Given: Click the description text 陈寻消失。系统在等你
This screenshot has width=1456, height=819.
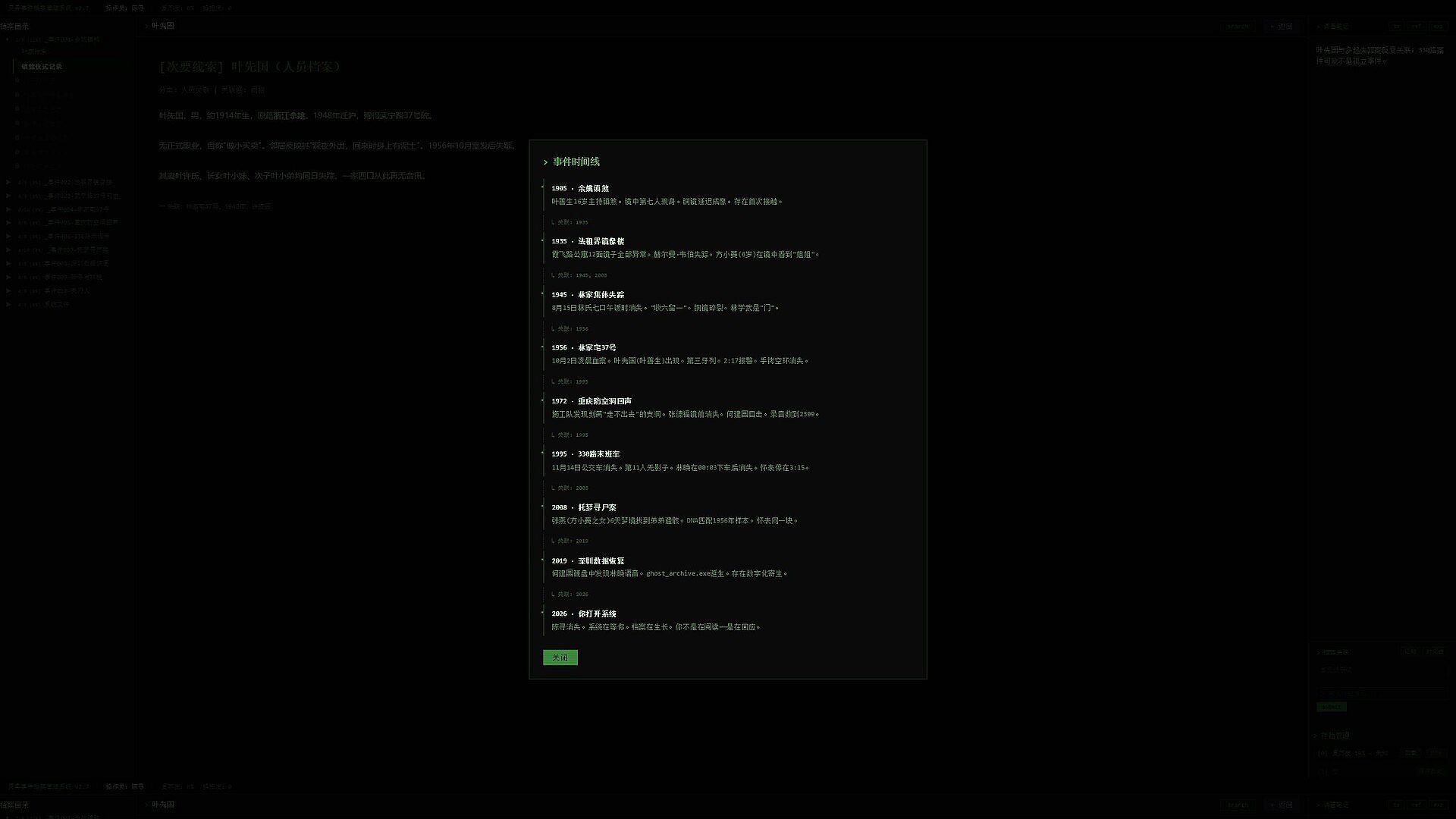Looking at the screenshot, I should (656, 626).
